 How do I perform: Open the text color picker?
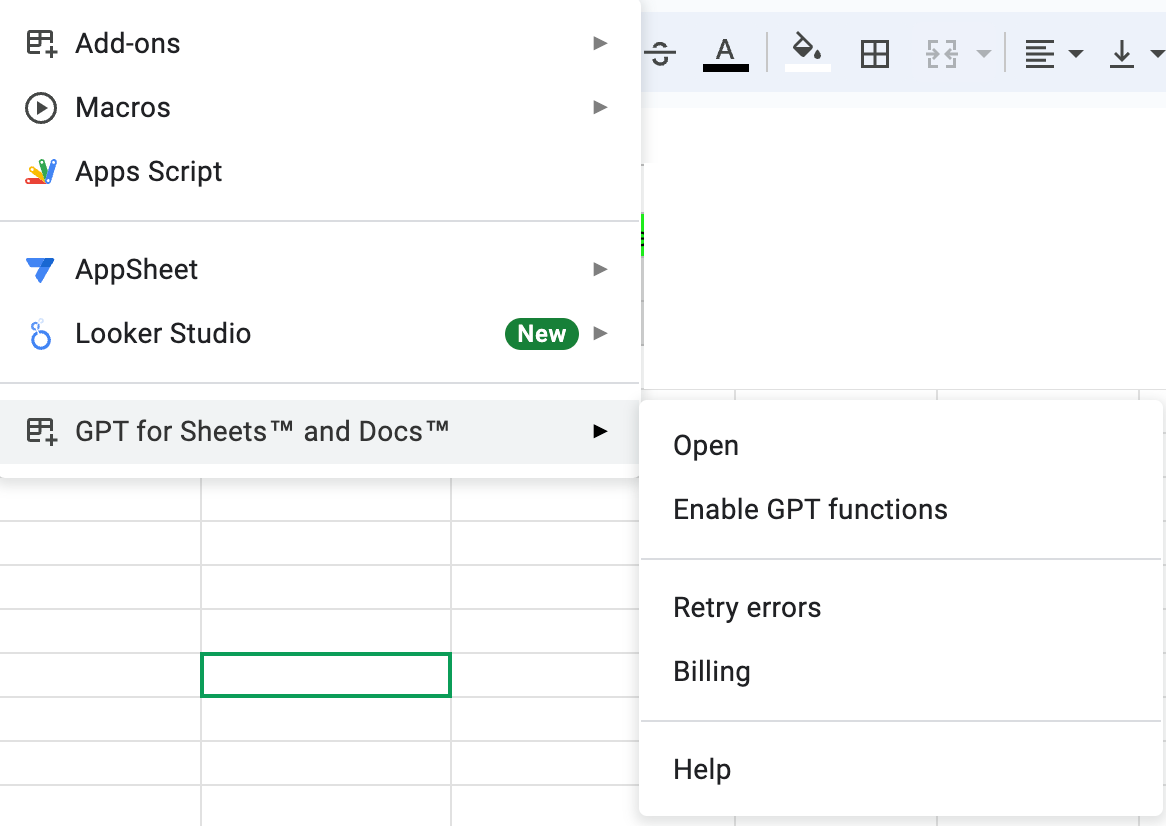(725, 54)
